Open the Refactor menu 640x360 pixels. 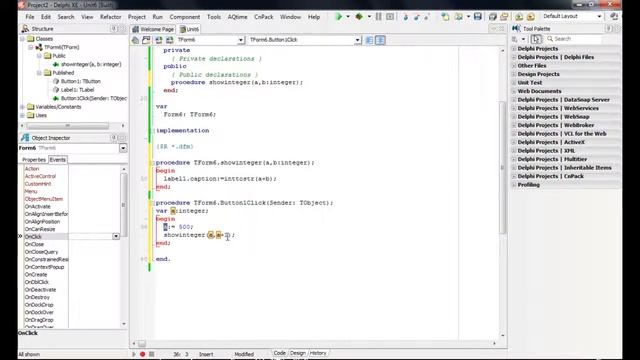[111, 17]
